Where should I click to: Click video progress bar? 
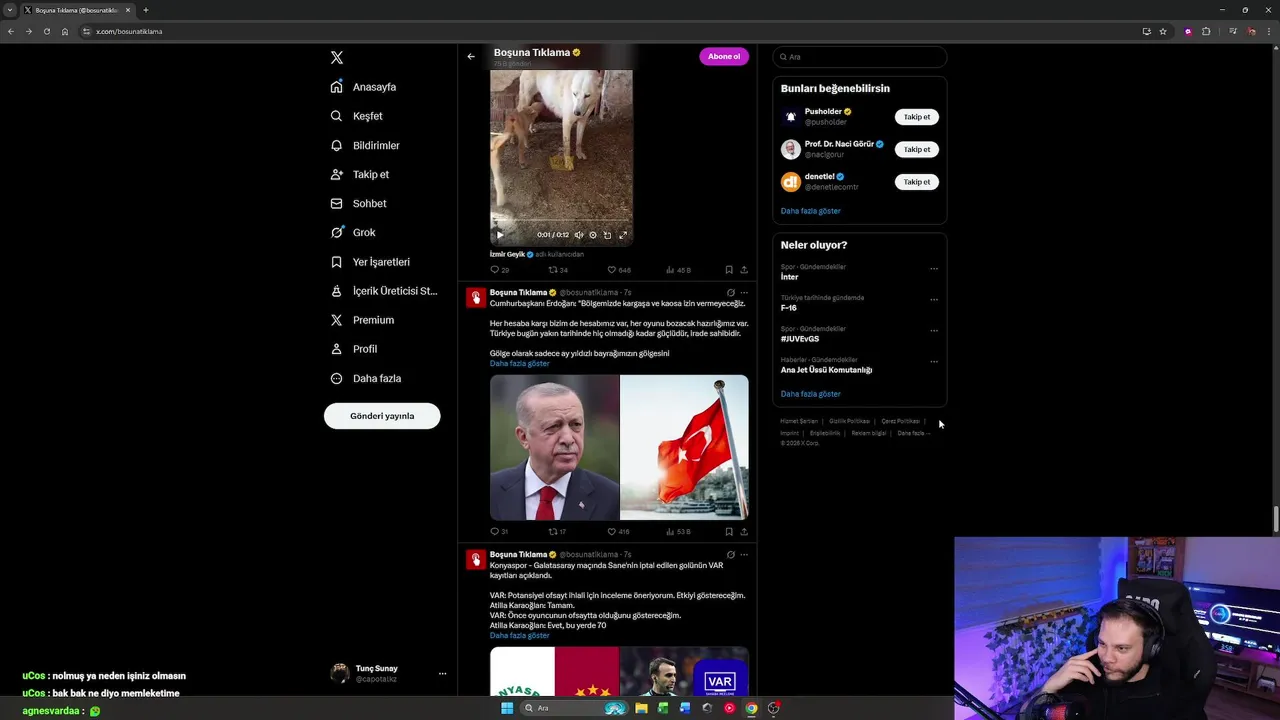pyautogui.click(x=561, y=222)
